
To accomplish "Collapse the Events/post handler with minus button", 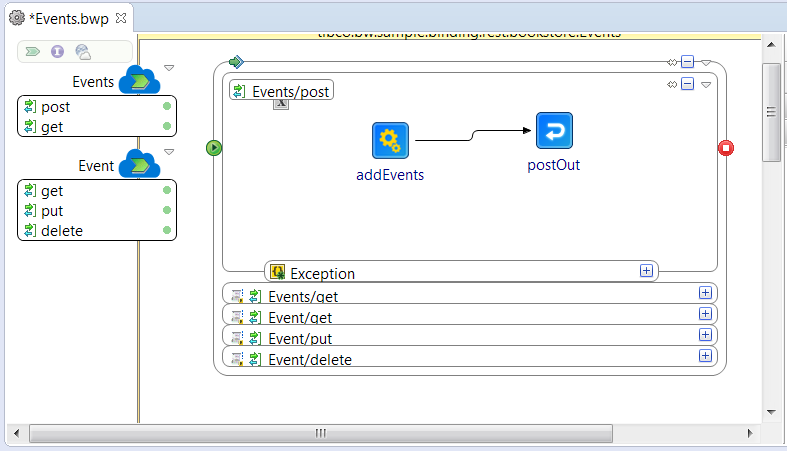I will (688, 84).
